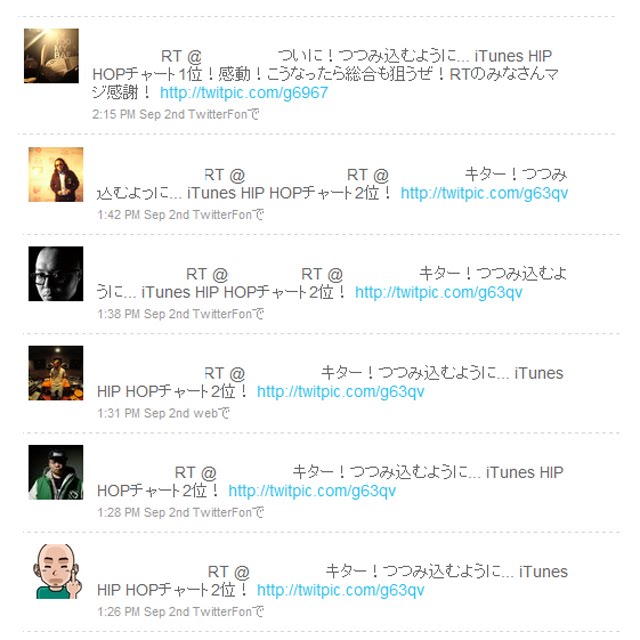Viewport: 640px width, 640px height.
Task: Open black-and-white bald man with glasses avatar
Action: pyautogui.click(x=56, y=274)
